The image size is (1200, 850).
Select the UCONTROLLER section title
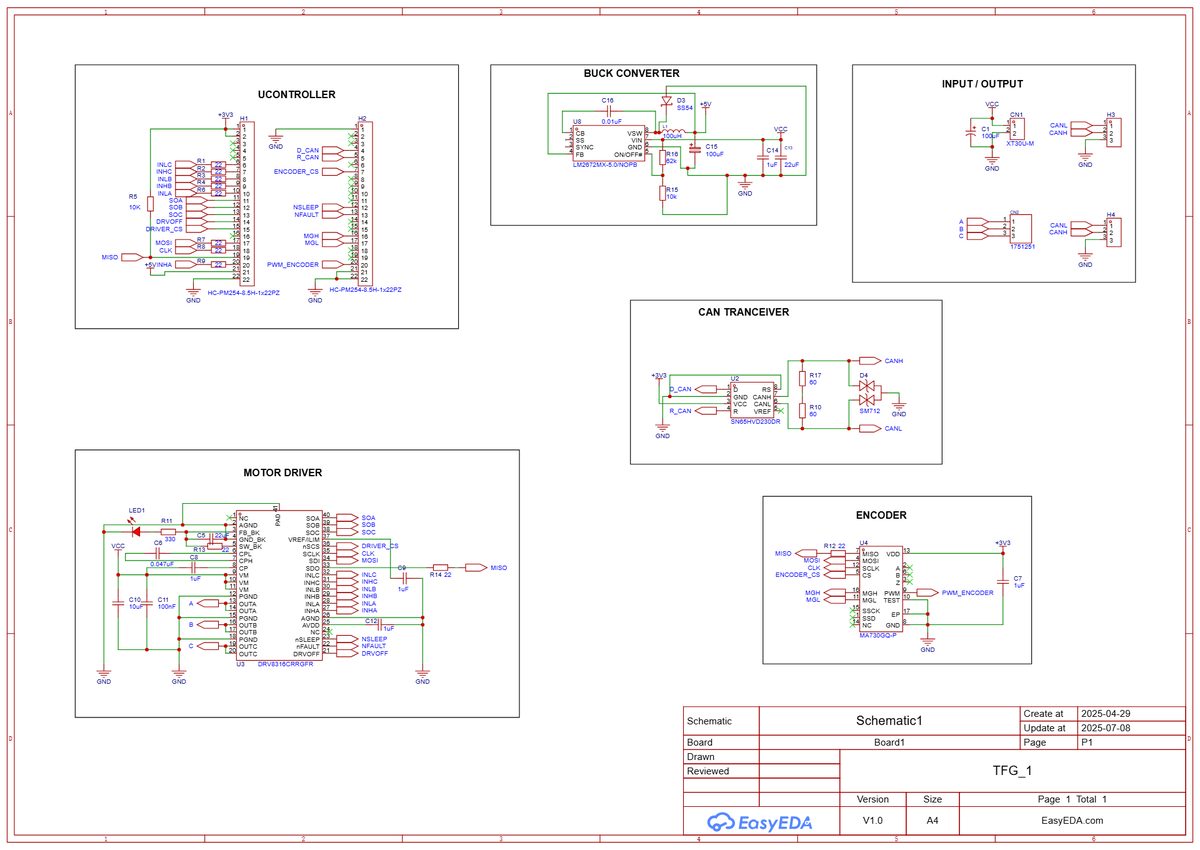click(296, 95)
